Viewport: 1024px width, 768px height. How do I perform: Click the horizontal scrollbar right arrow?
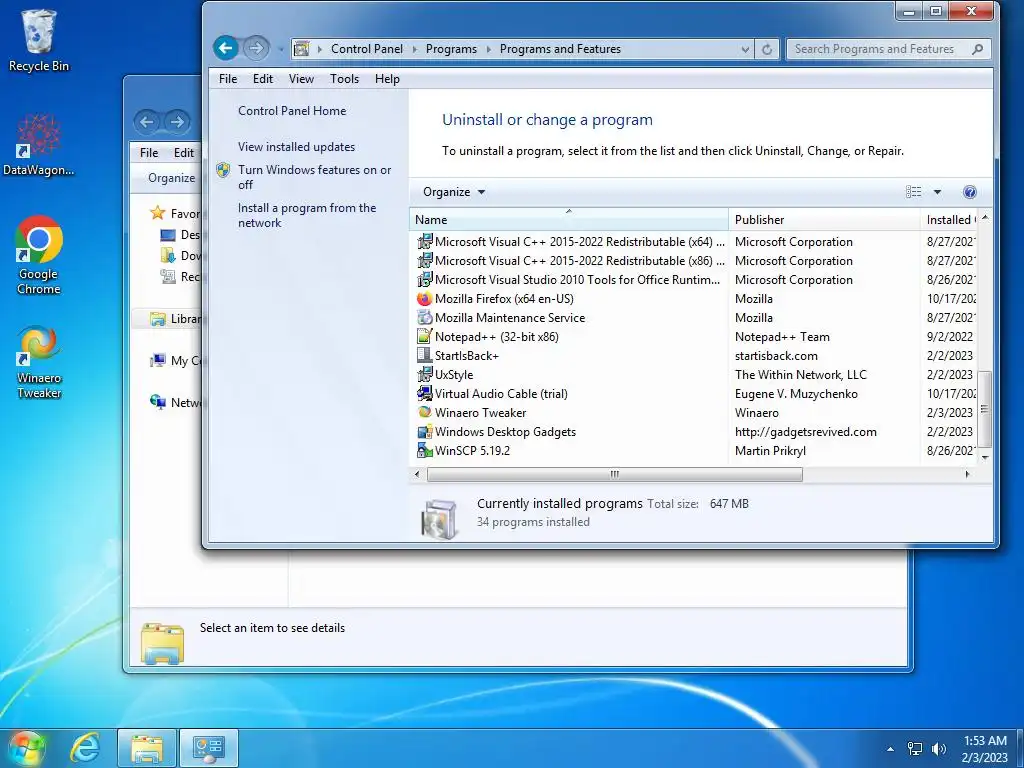point(967,475)
